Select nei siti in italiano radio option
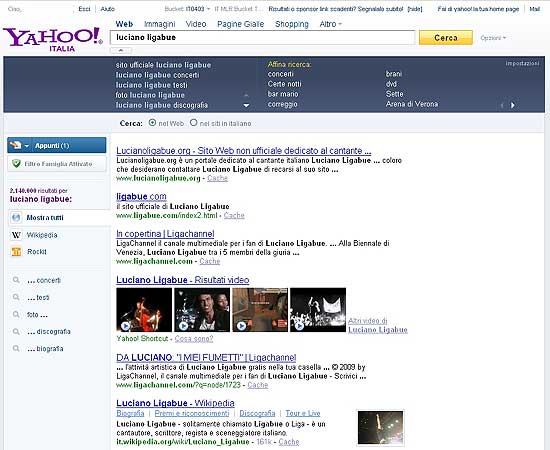 pos(194,123)
